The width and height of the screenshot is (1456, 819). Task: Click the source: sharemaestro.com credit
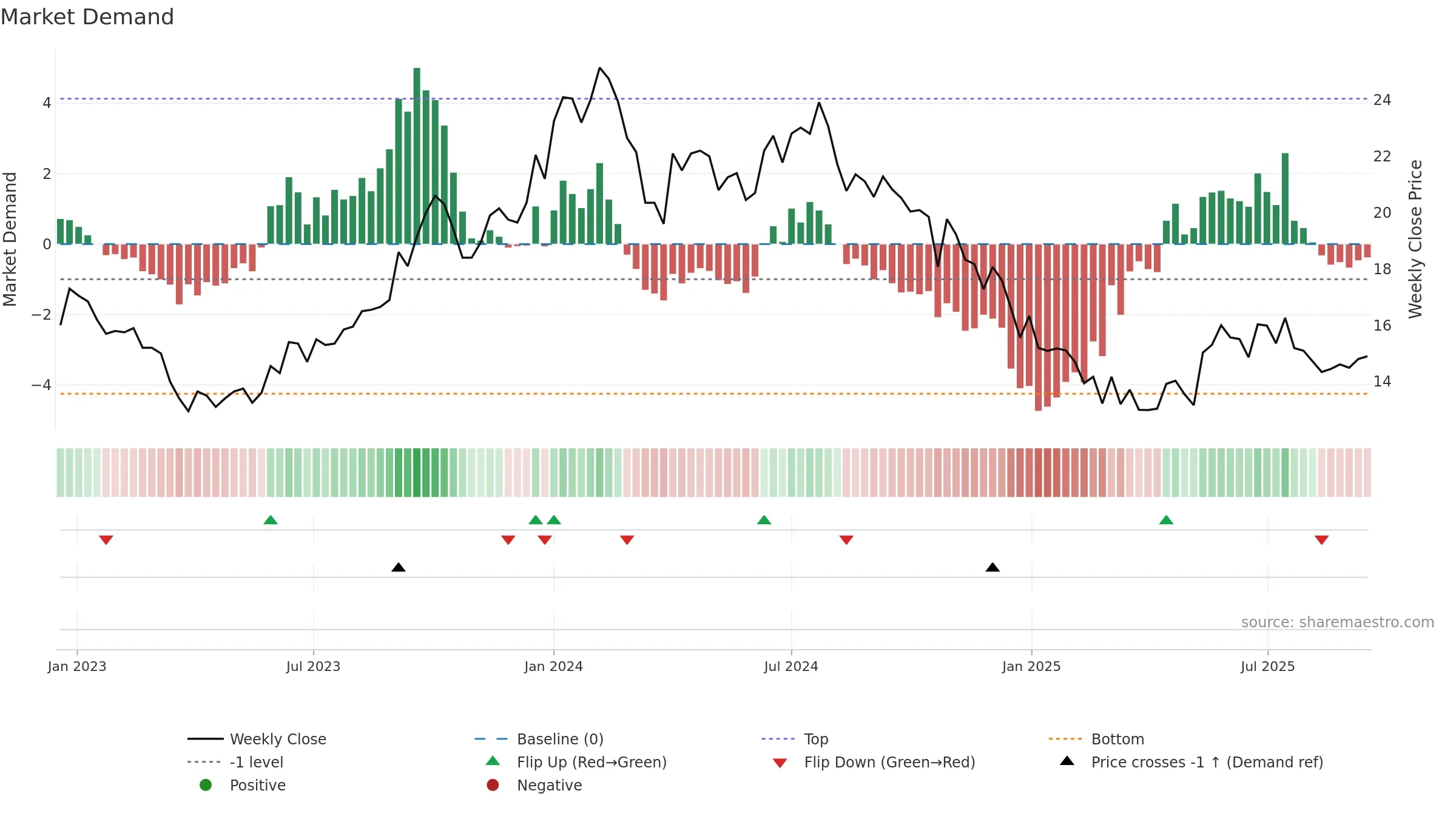coord(1338,622)
